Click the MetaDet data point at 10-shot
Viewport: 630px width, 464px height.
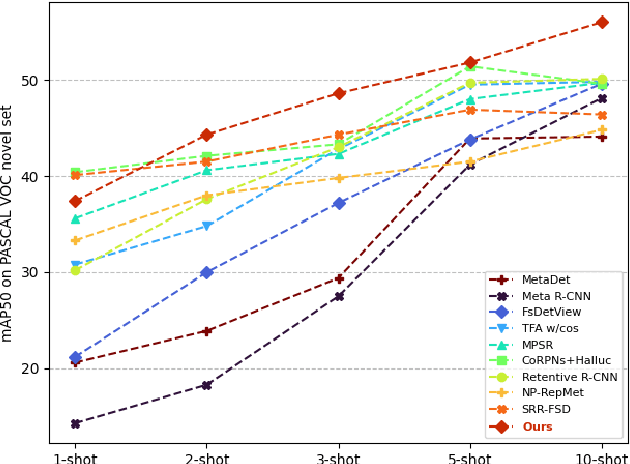pos(602,138)
